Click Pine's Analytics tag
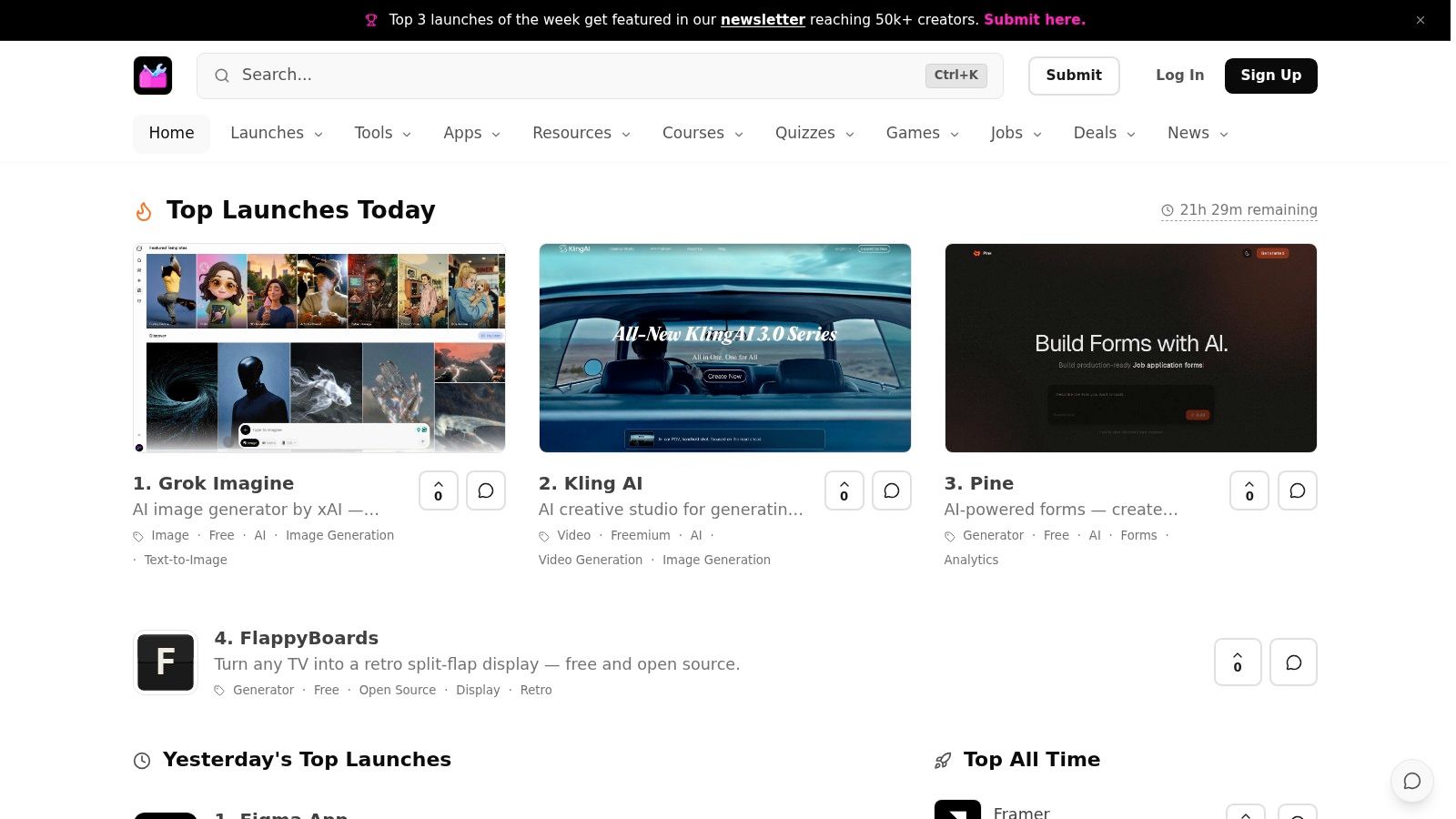 (x=971, y=560)
